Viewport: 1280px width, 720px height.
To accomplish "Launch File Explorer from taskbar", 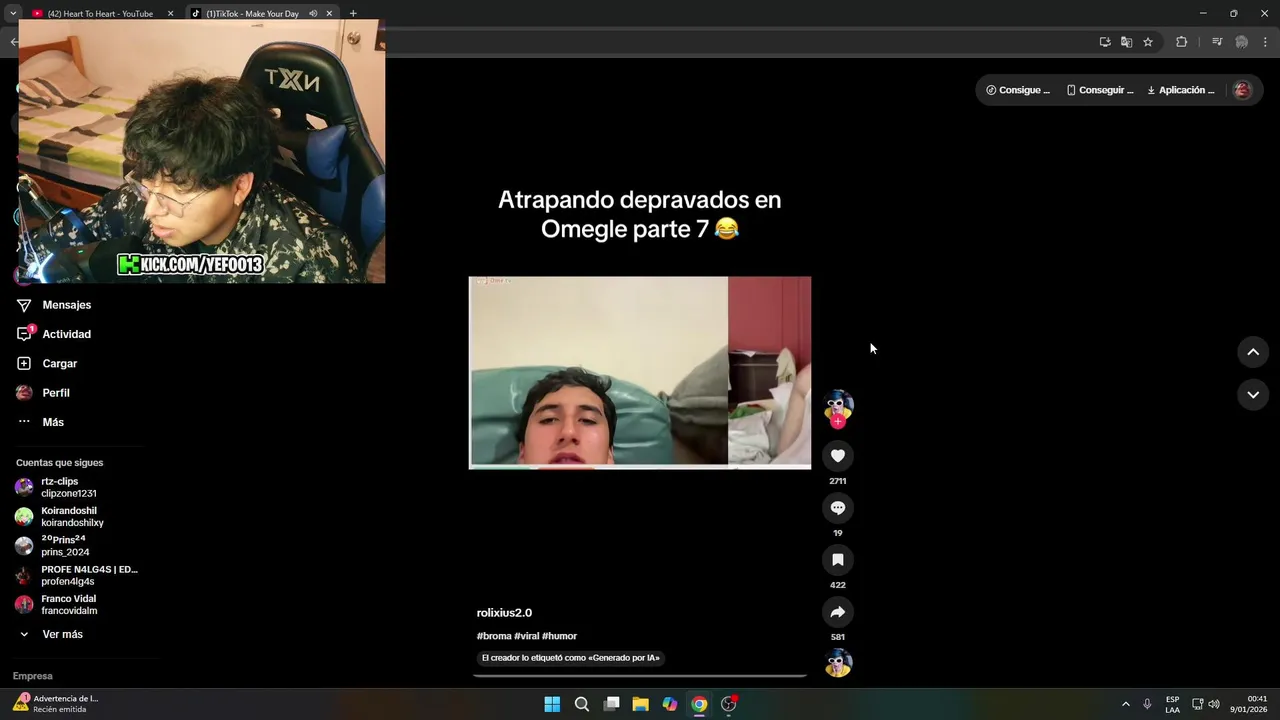I will 640,704.
